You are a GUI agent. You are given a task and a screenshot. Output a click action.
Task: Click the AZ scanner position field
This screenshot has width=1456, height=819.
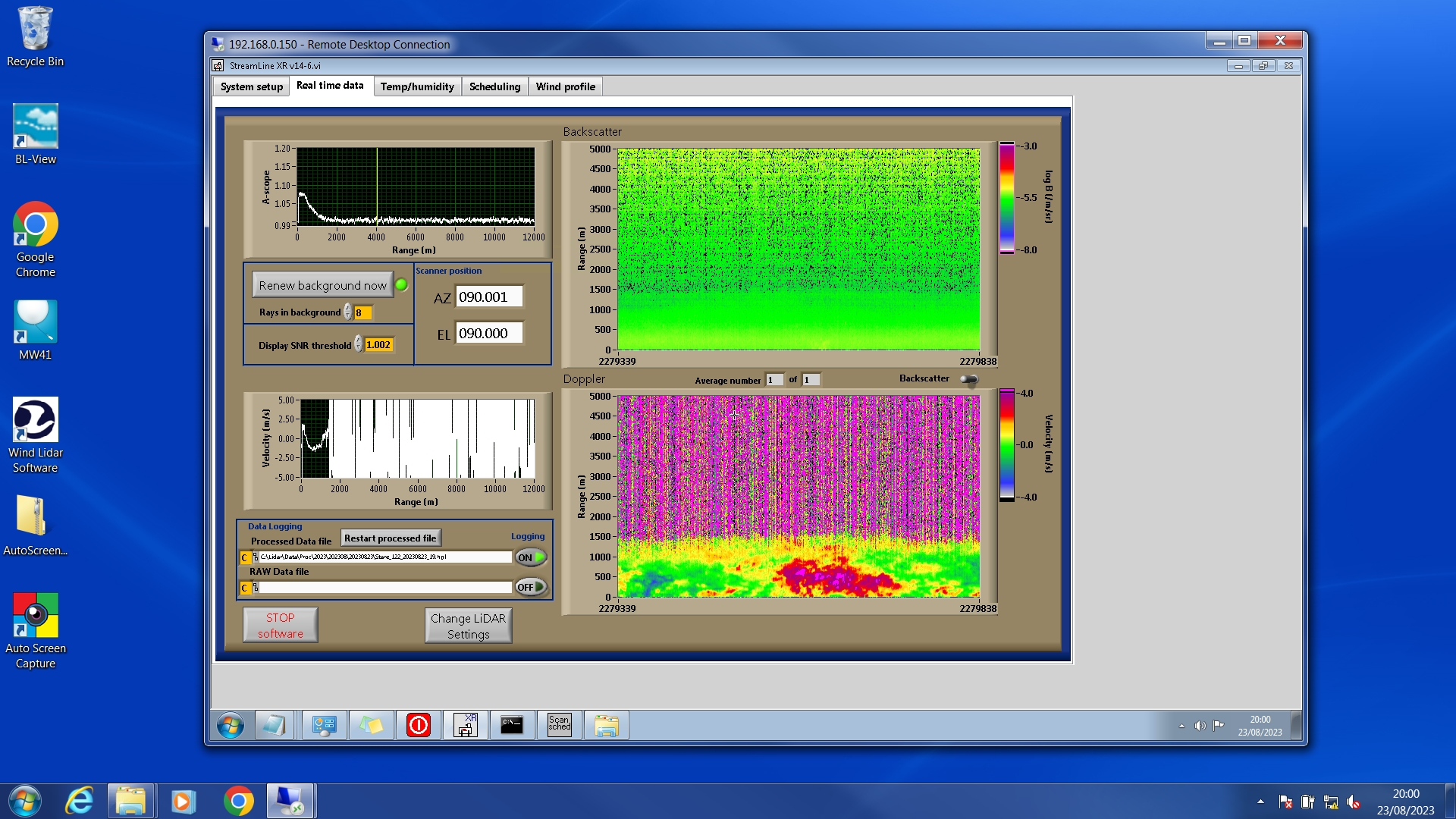pos(488,297)
